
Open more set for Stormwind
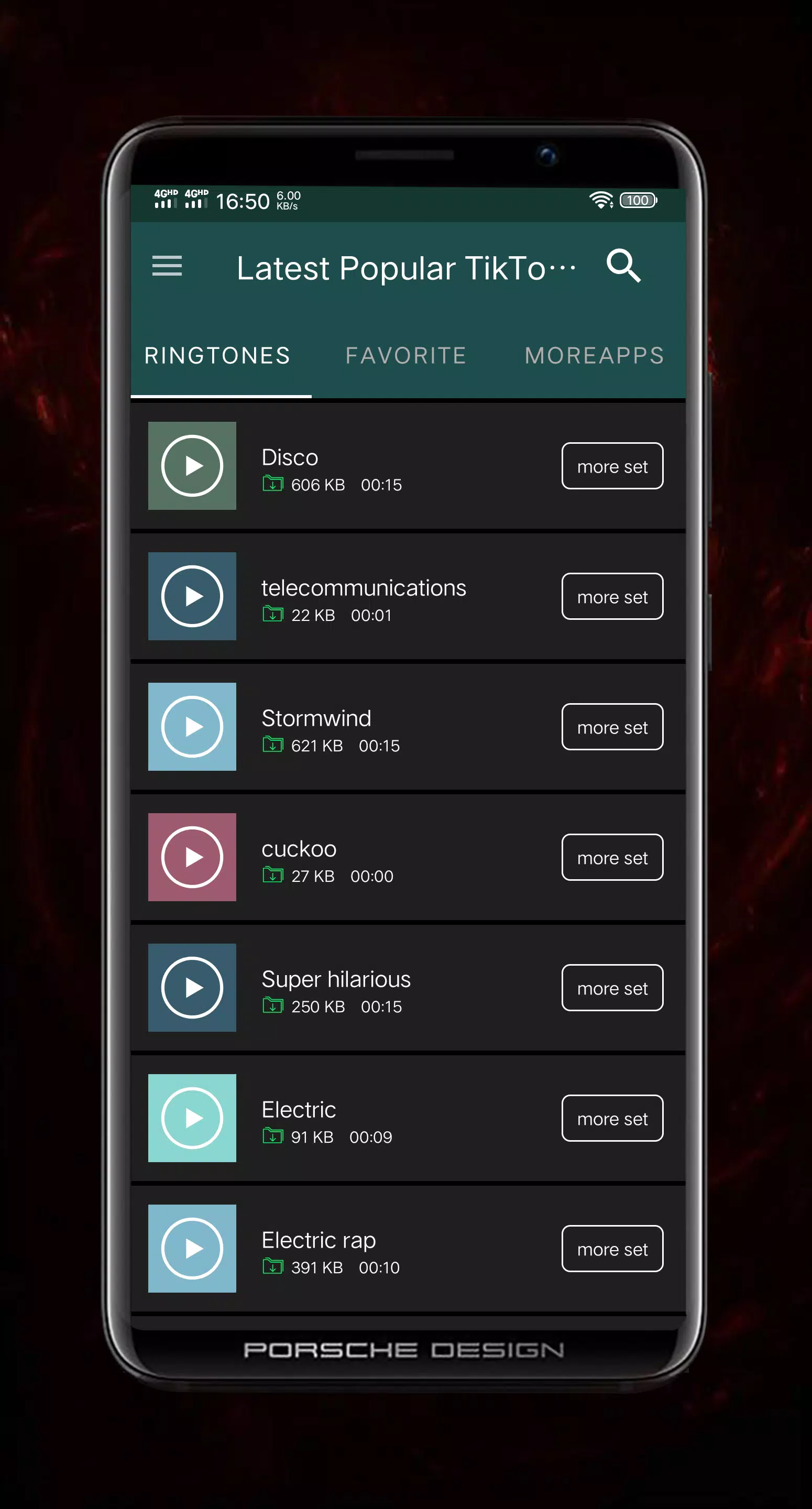(x=612, y=726)
